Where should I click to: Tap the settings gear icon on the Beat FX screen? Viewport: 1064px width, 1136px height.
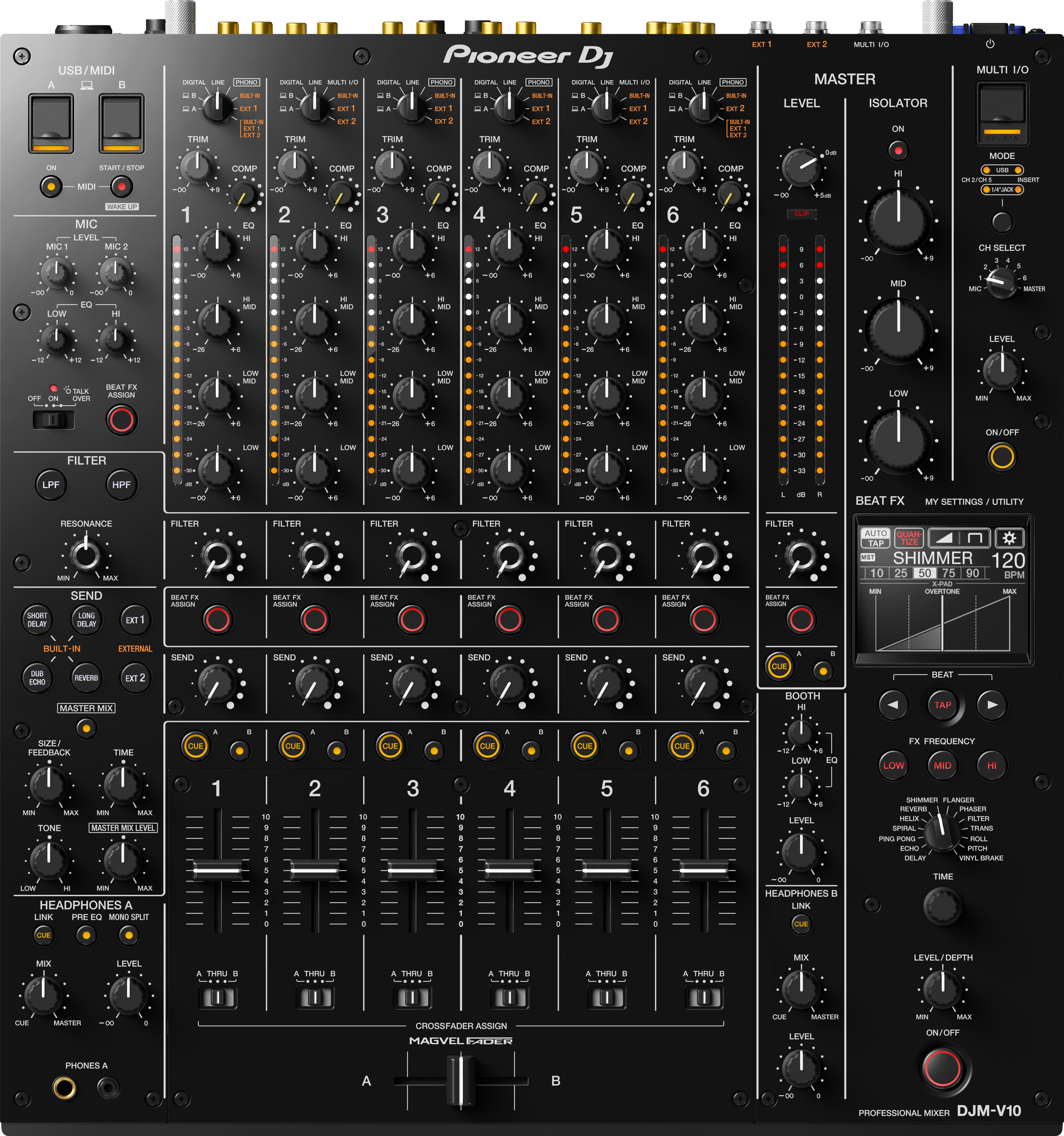click(1009, 538)
